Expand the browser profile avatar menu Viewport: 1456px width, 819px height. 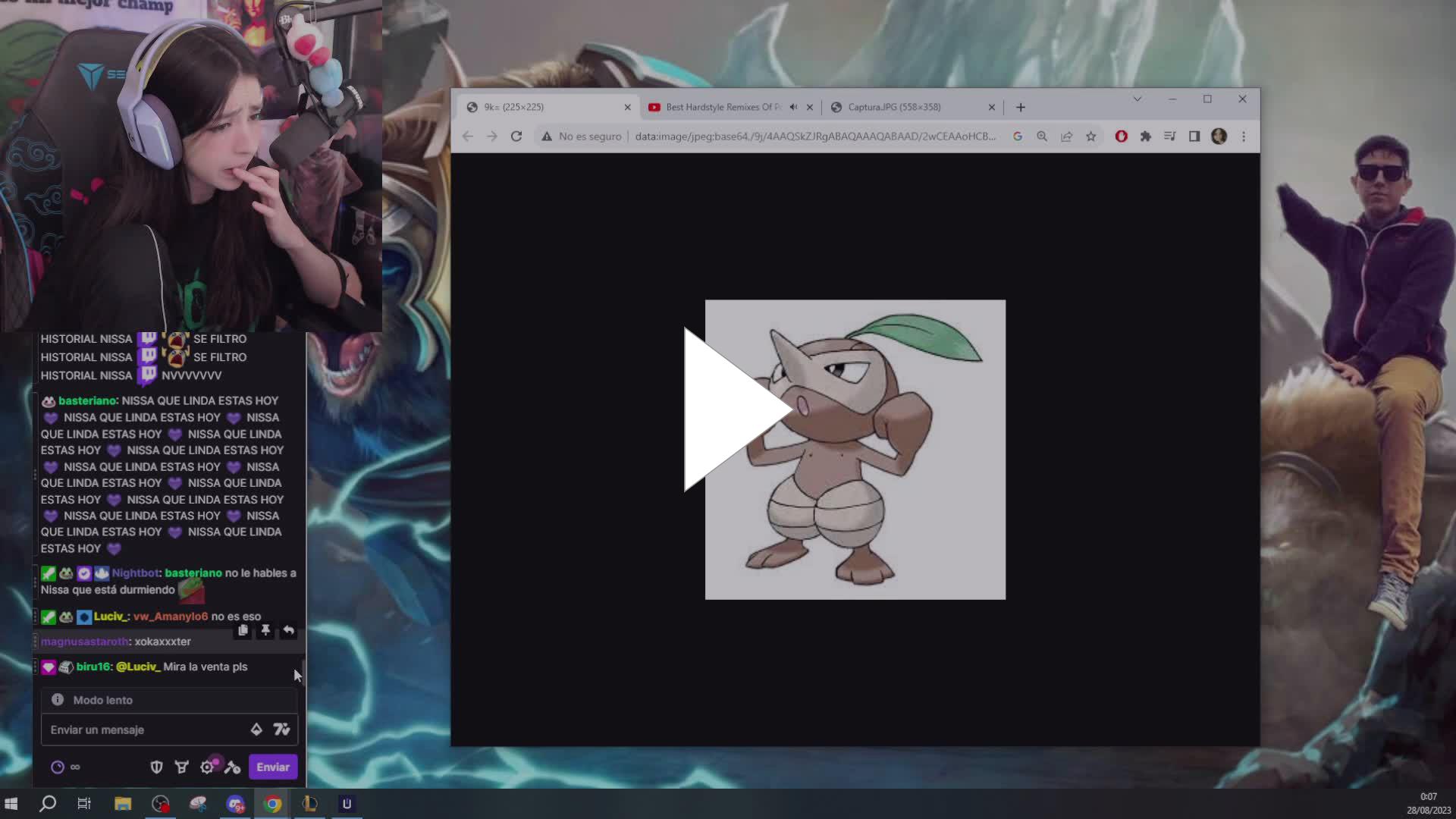(x=1219, y=136)
